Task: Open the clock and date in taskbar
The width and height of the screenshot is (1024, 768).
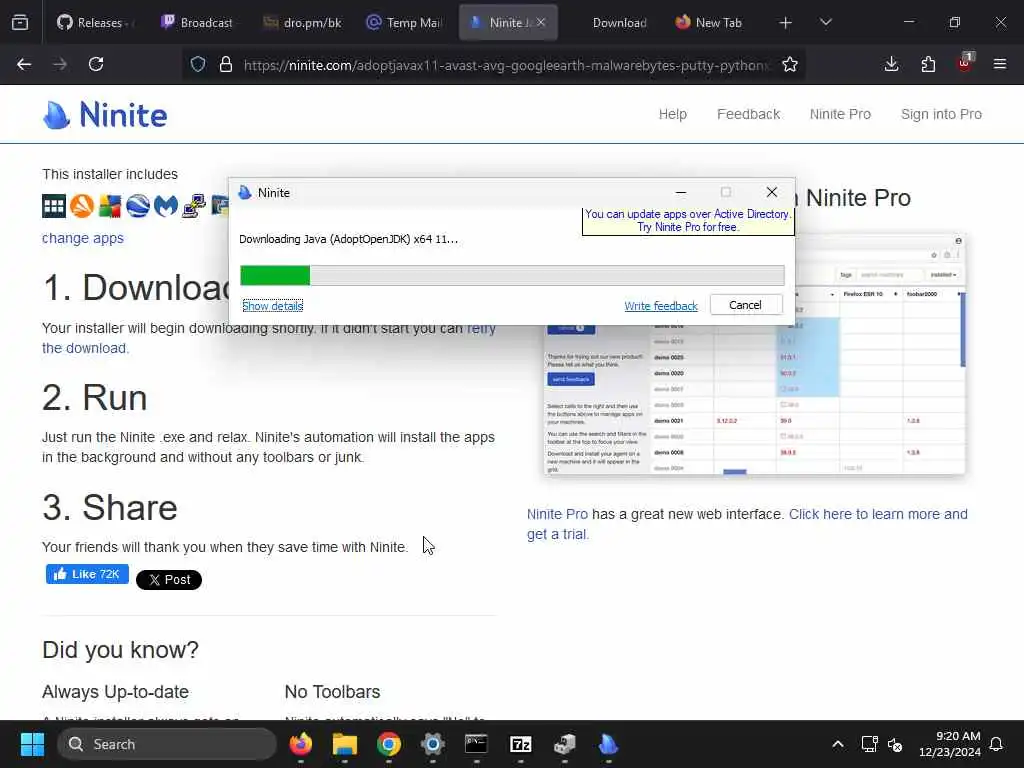Action: click(x=950, y=744)
